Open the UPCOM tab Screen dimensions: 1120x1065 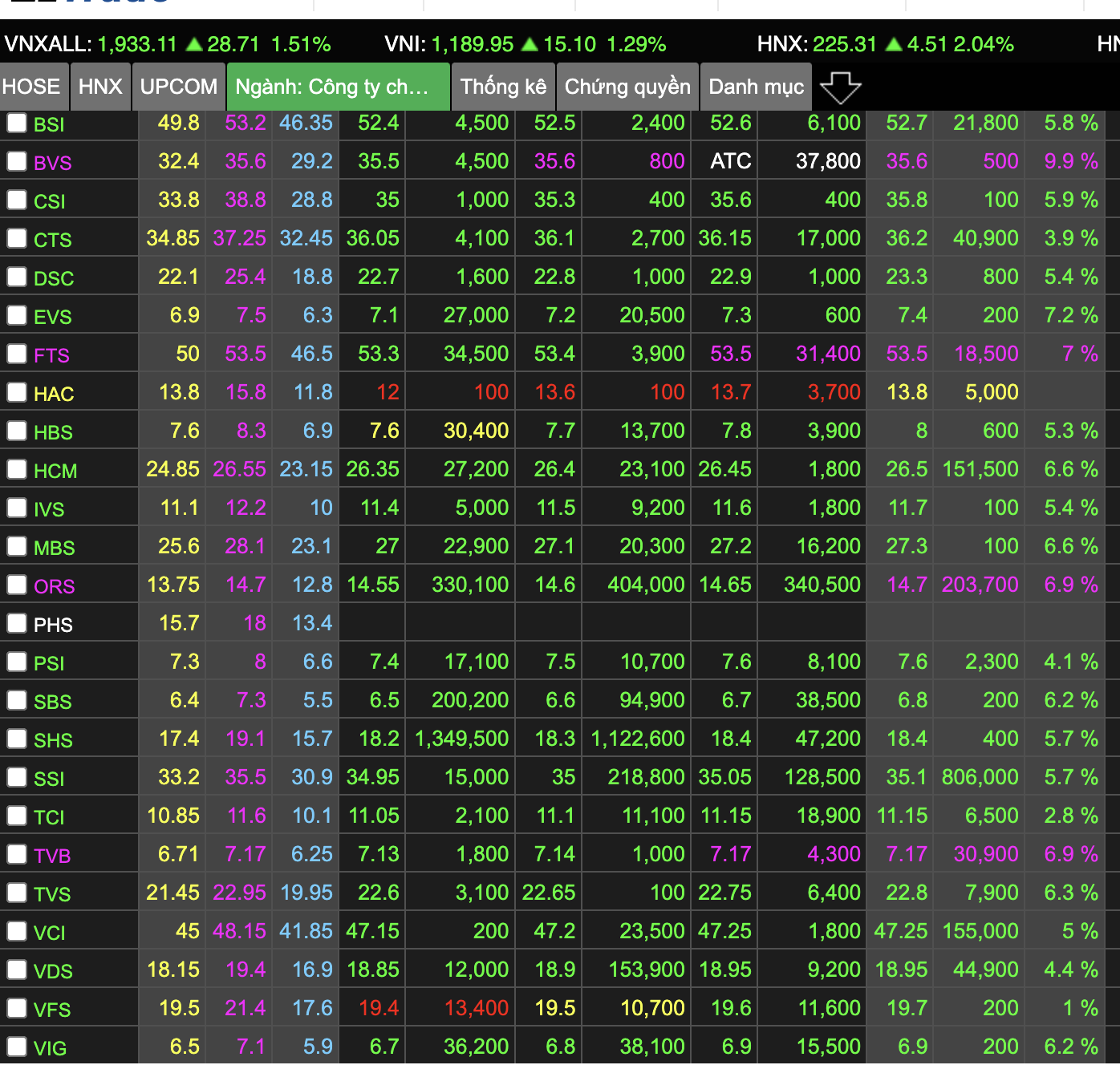pos(179,87)
